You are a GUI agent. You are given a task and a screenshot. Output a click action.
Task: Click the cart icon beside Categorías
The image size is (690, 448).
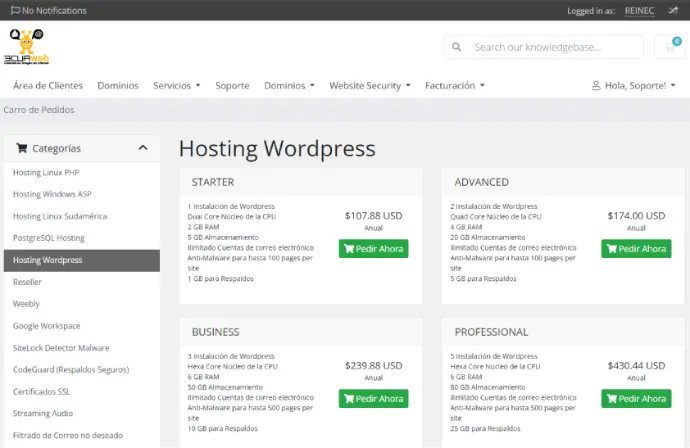22,148
